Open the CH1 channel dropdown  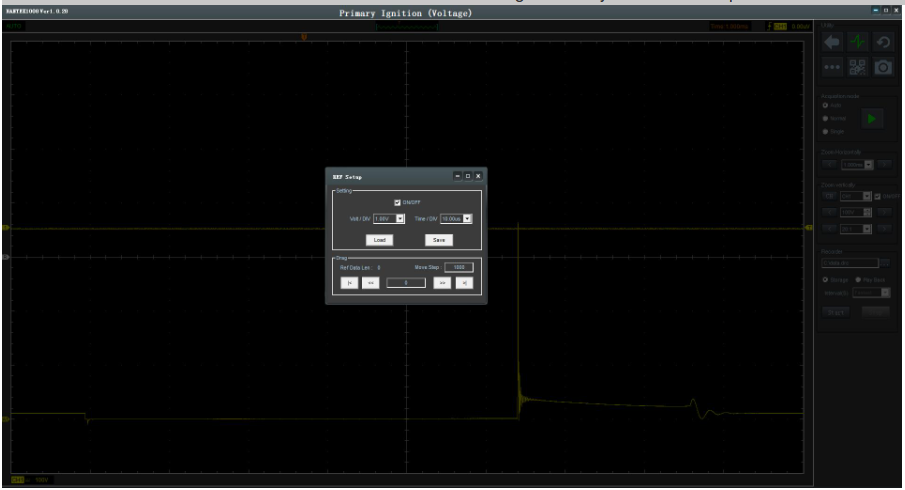855,196
